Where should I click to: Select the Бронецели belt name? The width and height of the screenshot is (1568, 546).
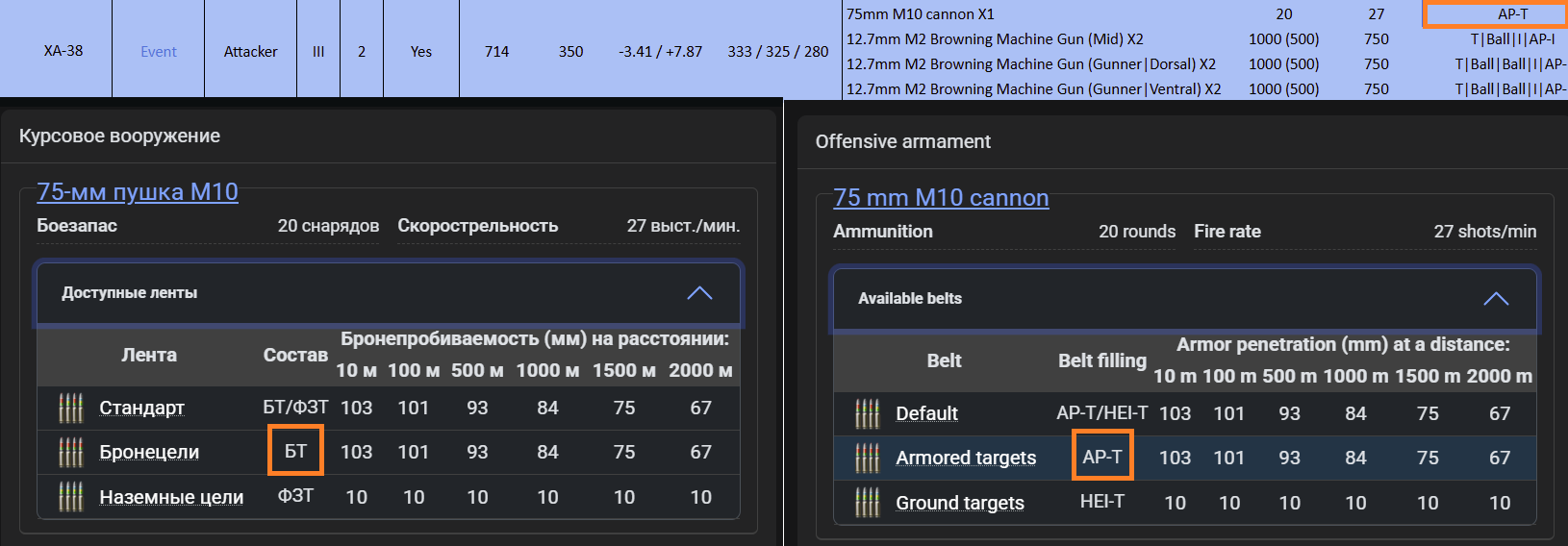[x=149, y=452]
